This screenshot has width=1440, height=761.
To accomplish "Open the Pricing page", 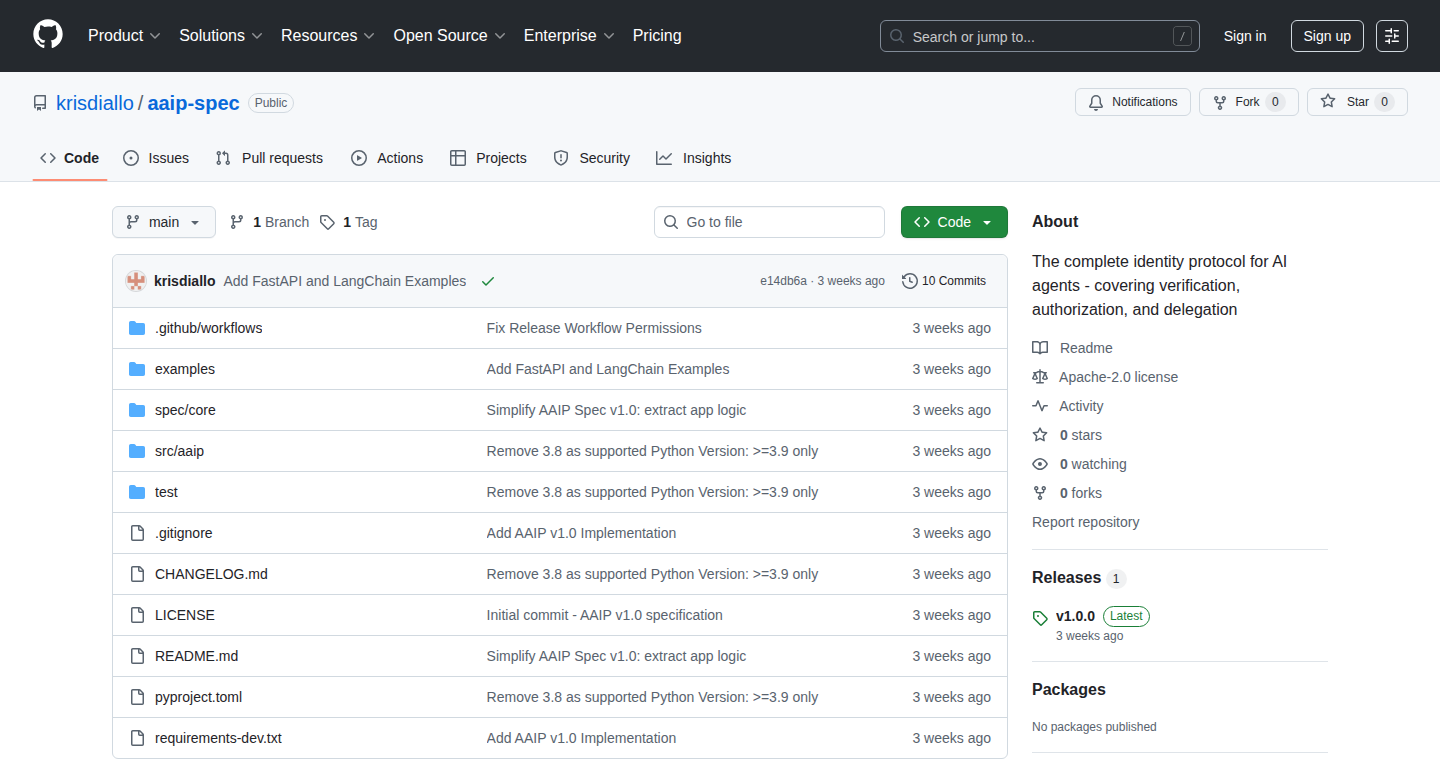I will coord(657,36).
